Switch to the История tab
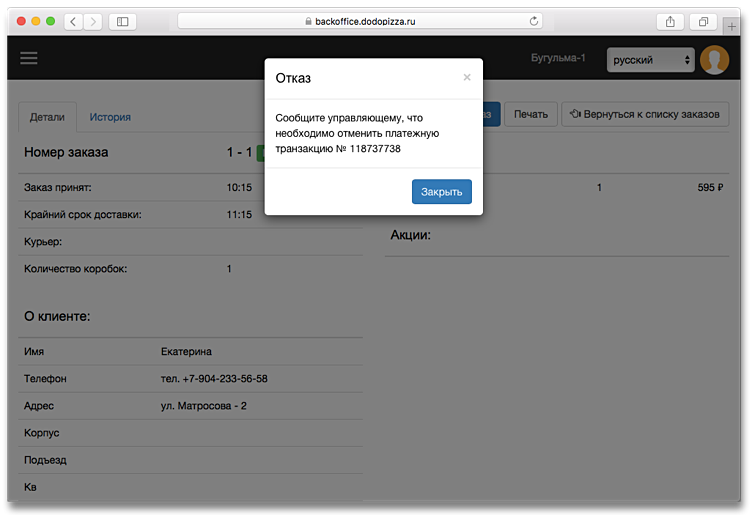The width and height of the screenshot is (750, 515). [110, 117]
